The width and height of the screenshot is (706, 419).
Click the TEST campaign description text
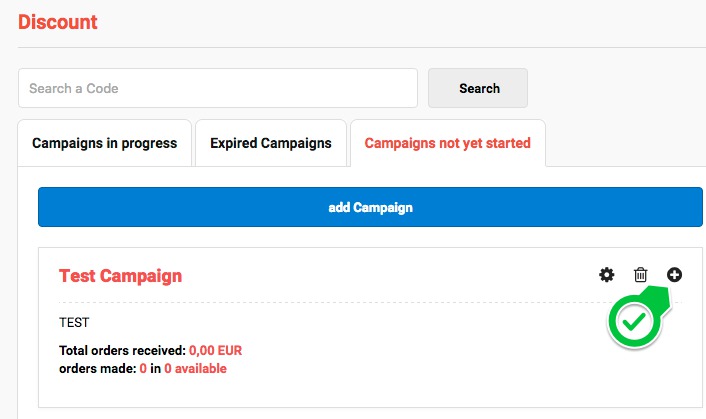click(74, 323)
